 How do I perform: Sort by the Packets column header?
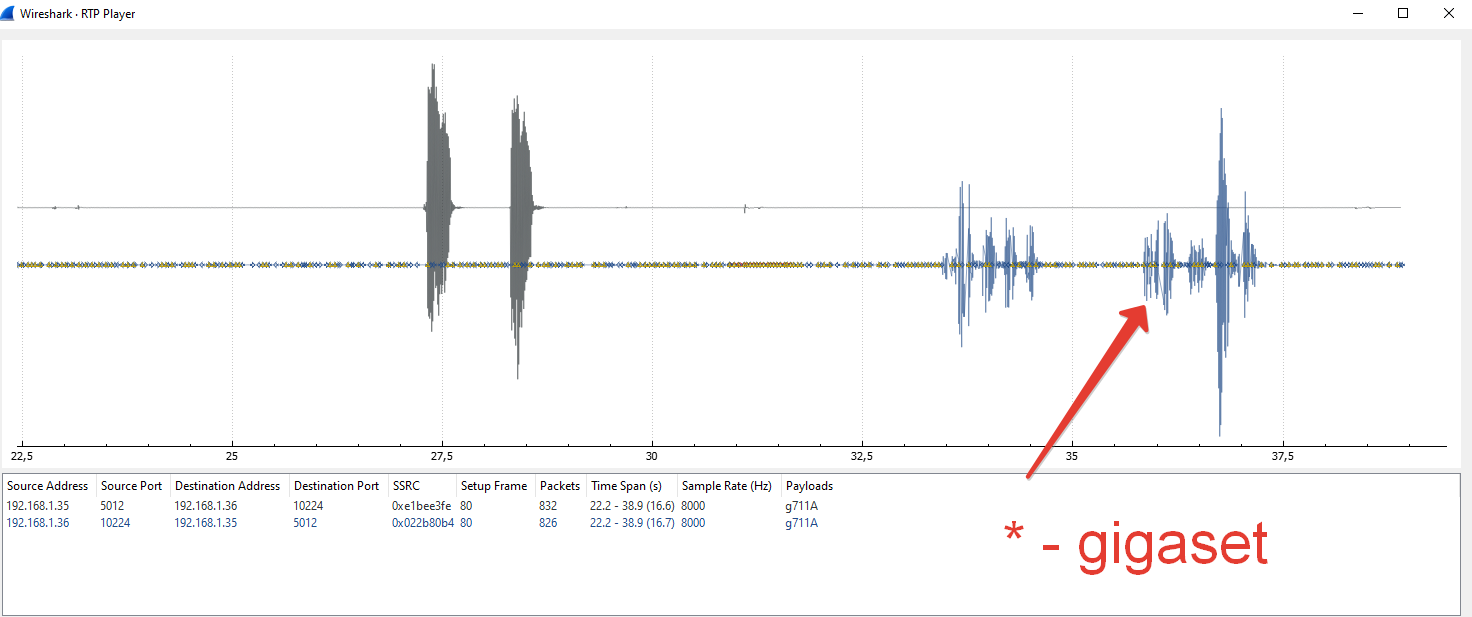click(559, 486)
